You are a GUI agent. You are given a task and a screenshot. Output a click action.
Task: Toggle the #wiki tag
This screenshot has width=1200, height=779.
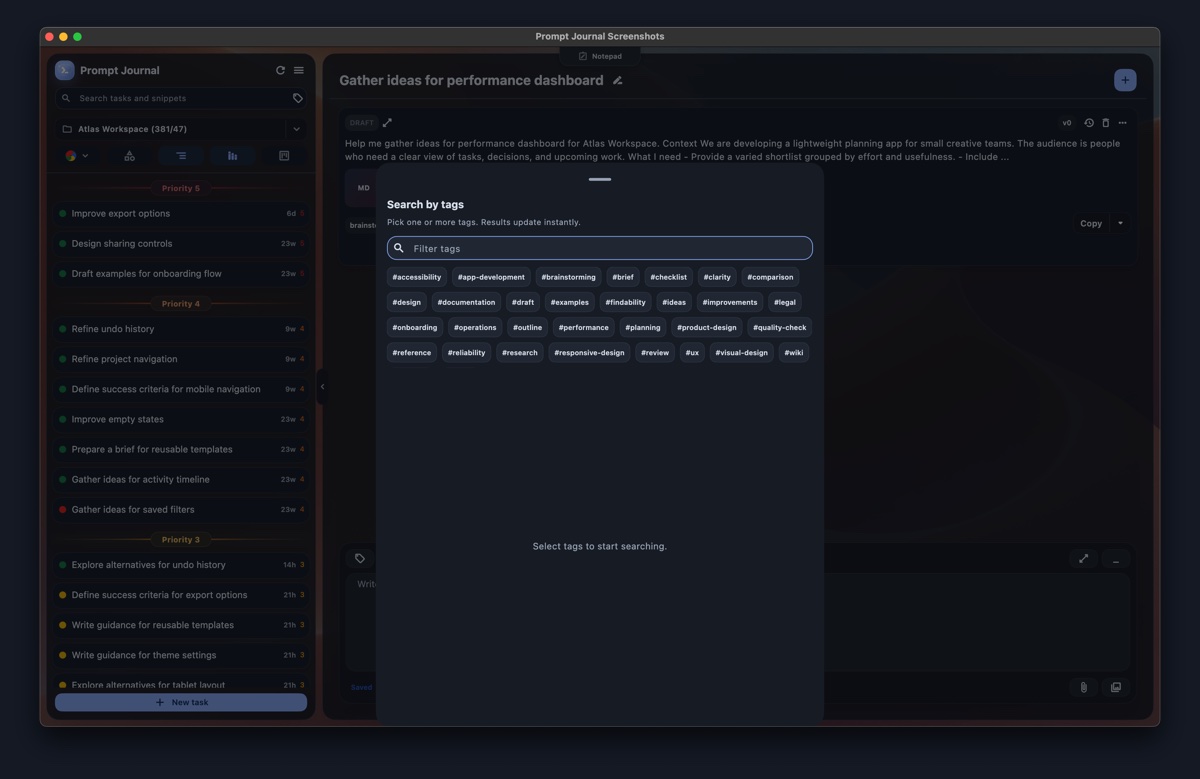(794, 352)
